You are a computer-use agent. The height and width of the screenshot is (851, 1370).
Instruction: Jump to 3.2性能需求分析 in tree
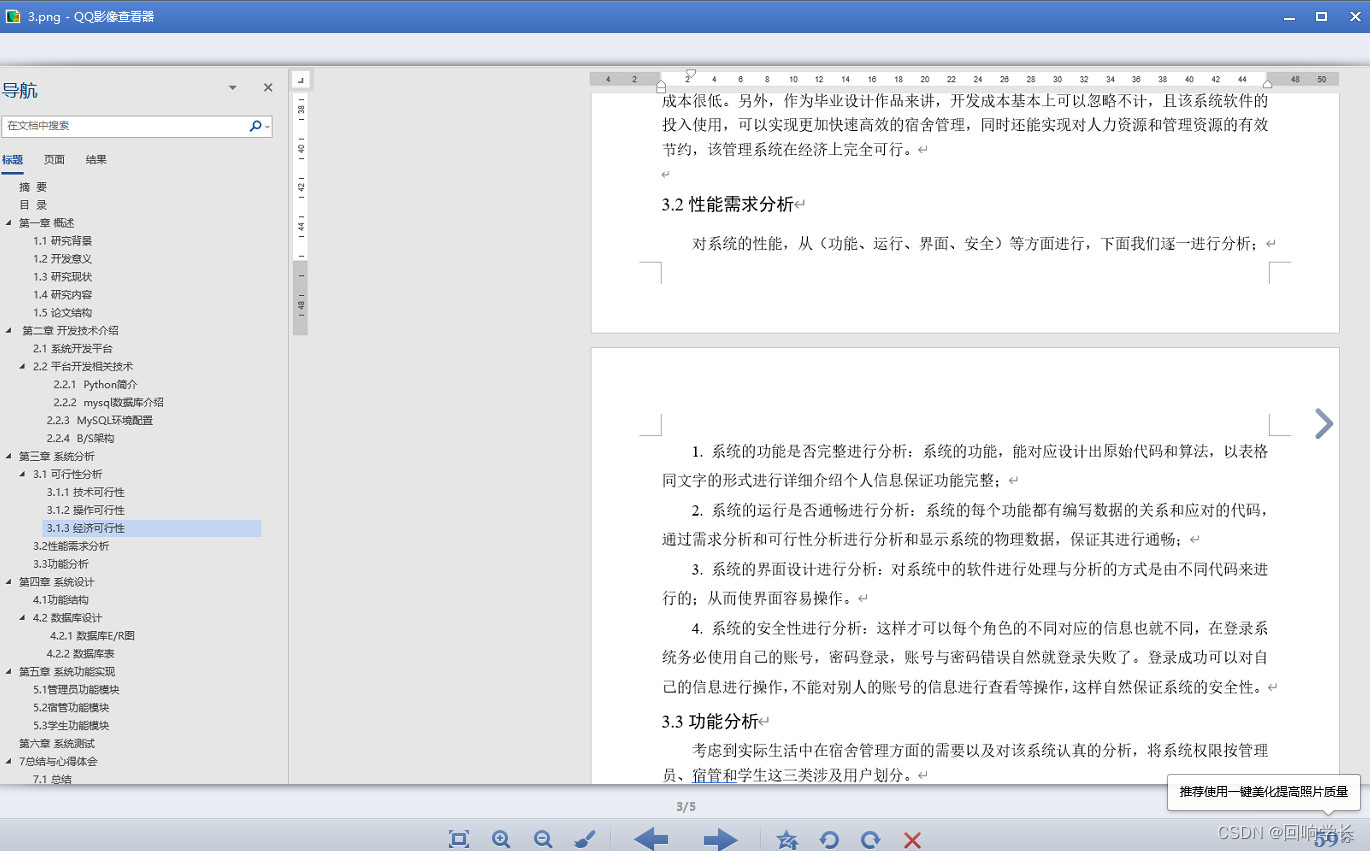(71, 547)
